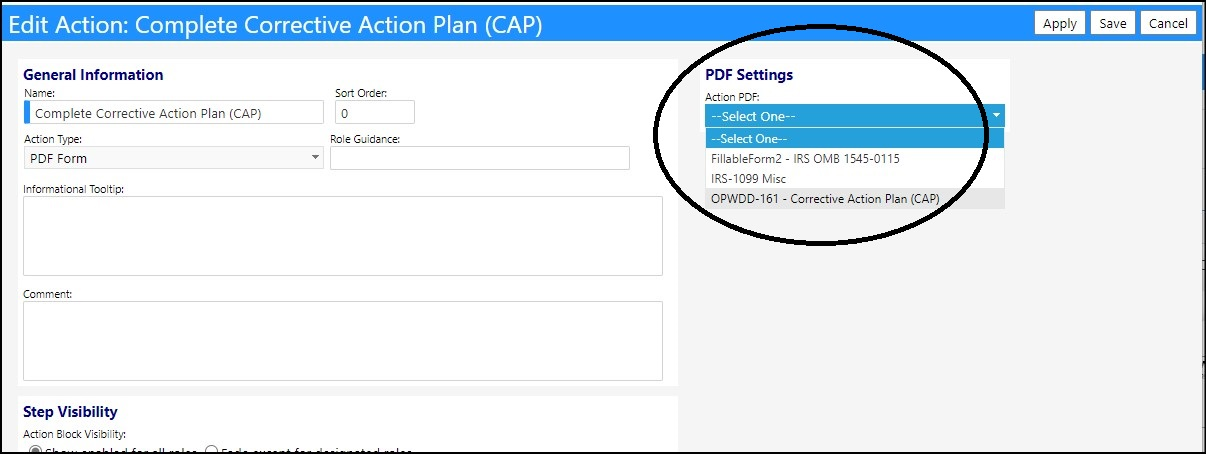Click inside the Informational Tooltip text area
The image size is (1206, 454).
[x=343, y=236]
